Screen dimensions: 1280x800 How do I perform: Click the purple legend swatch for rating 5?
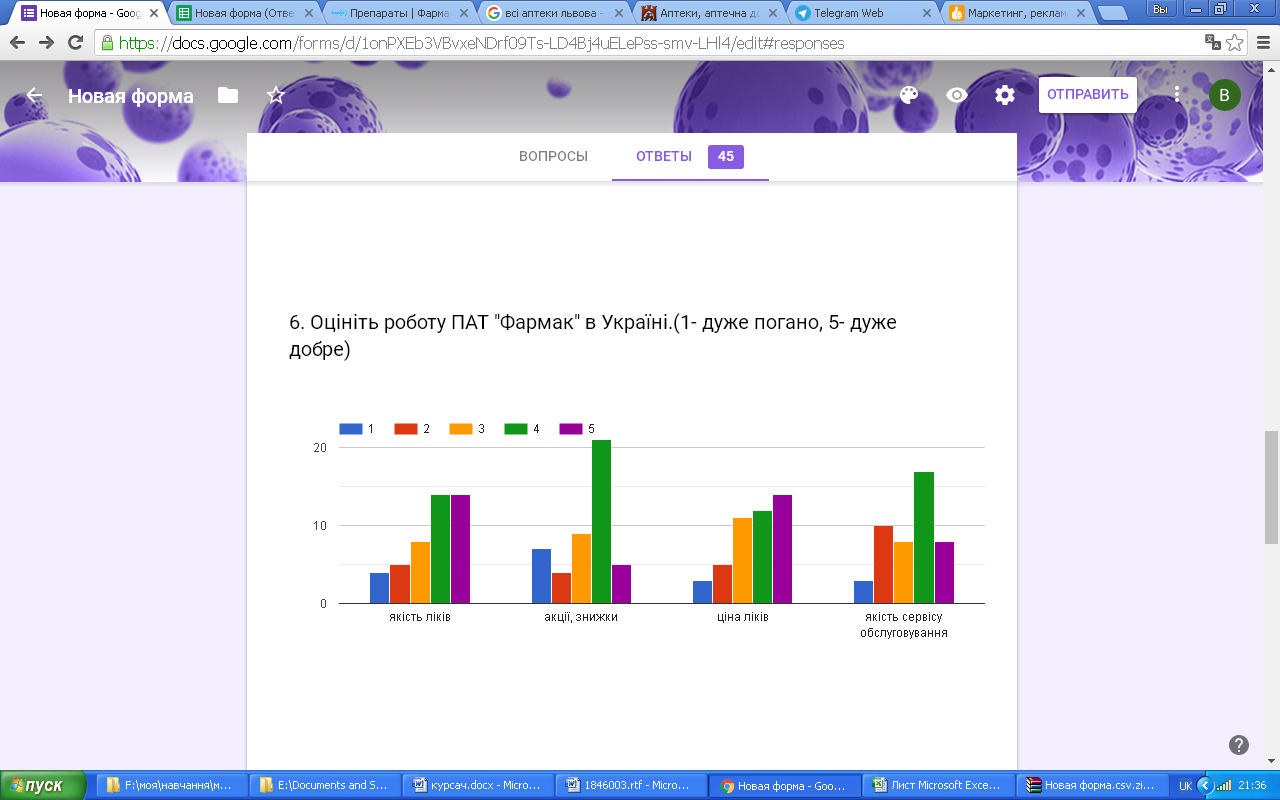tap(570, 429)
